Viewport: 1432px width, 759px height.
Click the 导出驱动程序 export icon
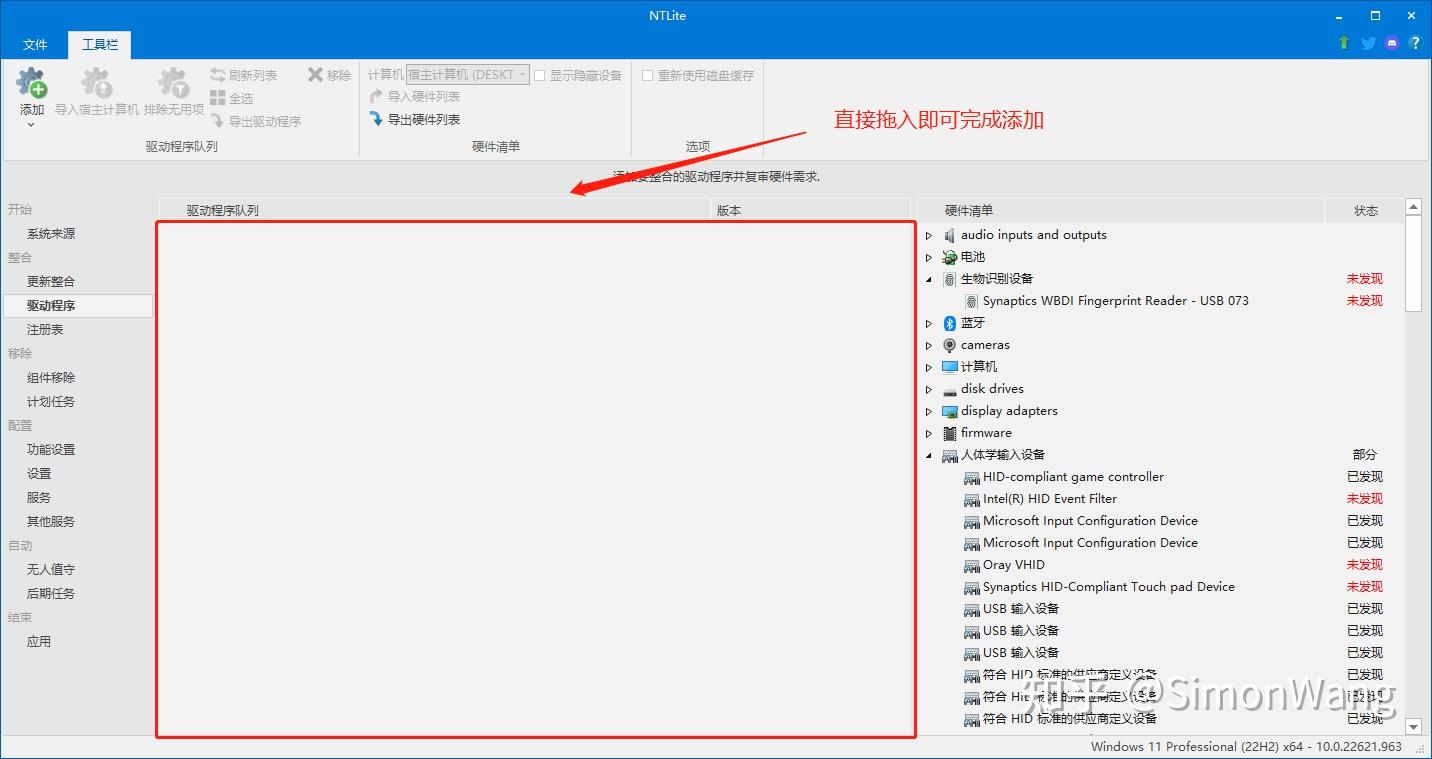(x=253, y=119)
